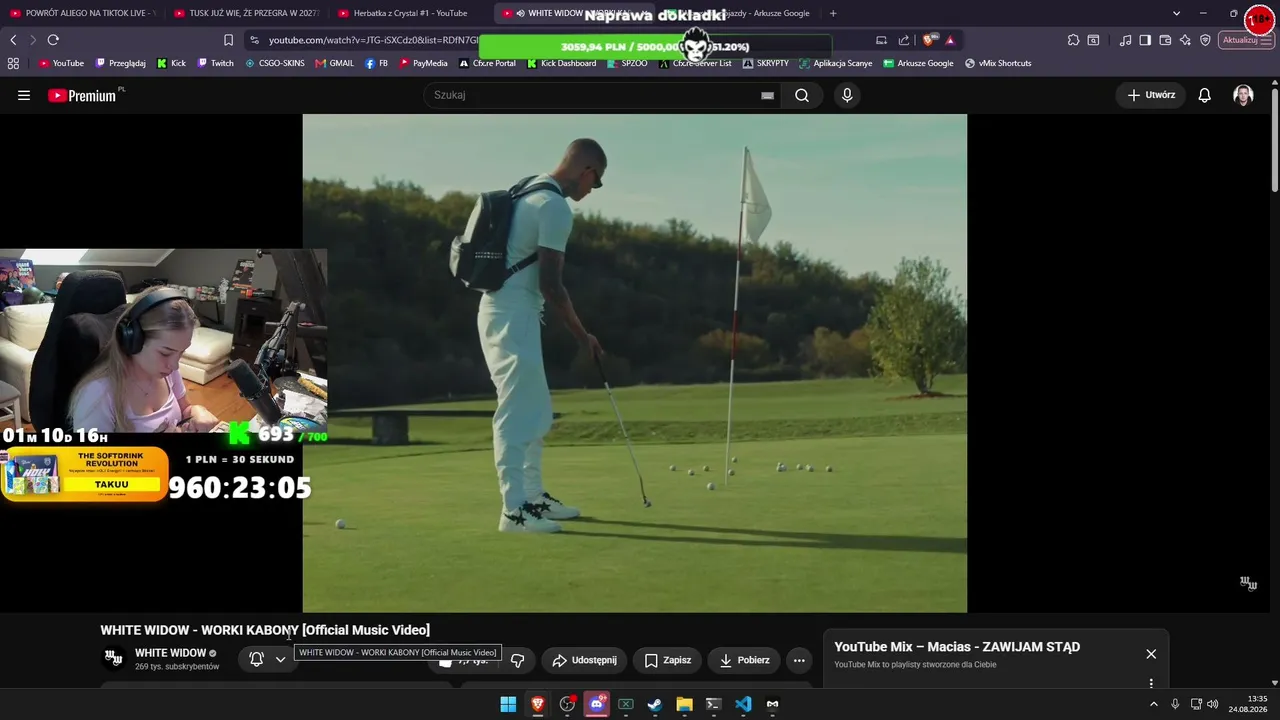Image resolution: width=1280 pixels, height=720 pixels.
Task: Open WHITE WIDOW channel avatar
Action: [113, 658]
